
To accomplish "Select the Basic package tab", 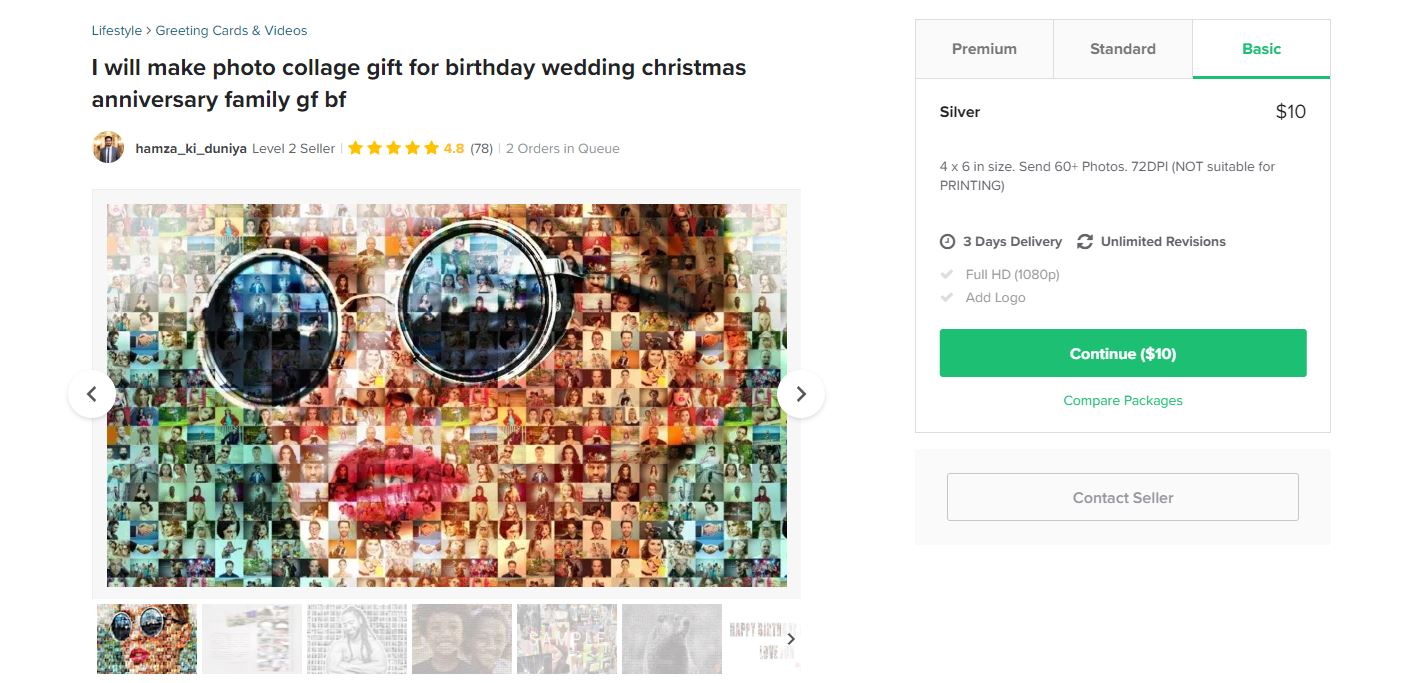I will click(x=1261, y=49).
